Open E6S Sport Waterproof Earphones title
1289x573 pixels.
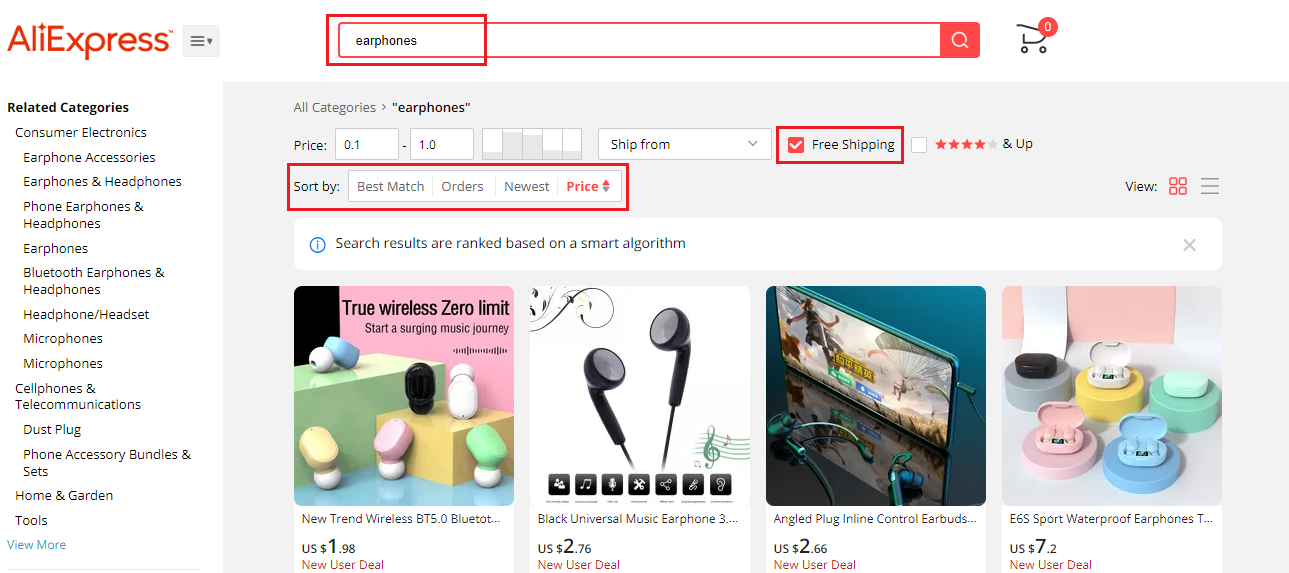[x=1110, y=519]
